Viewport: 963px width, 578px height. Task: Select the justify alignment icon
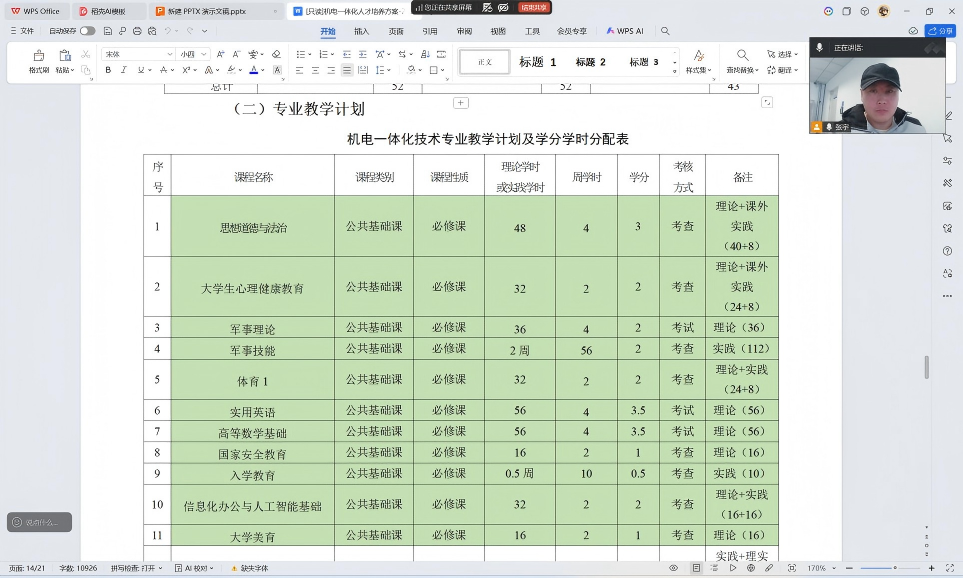[347, 70]
